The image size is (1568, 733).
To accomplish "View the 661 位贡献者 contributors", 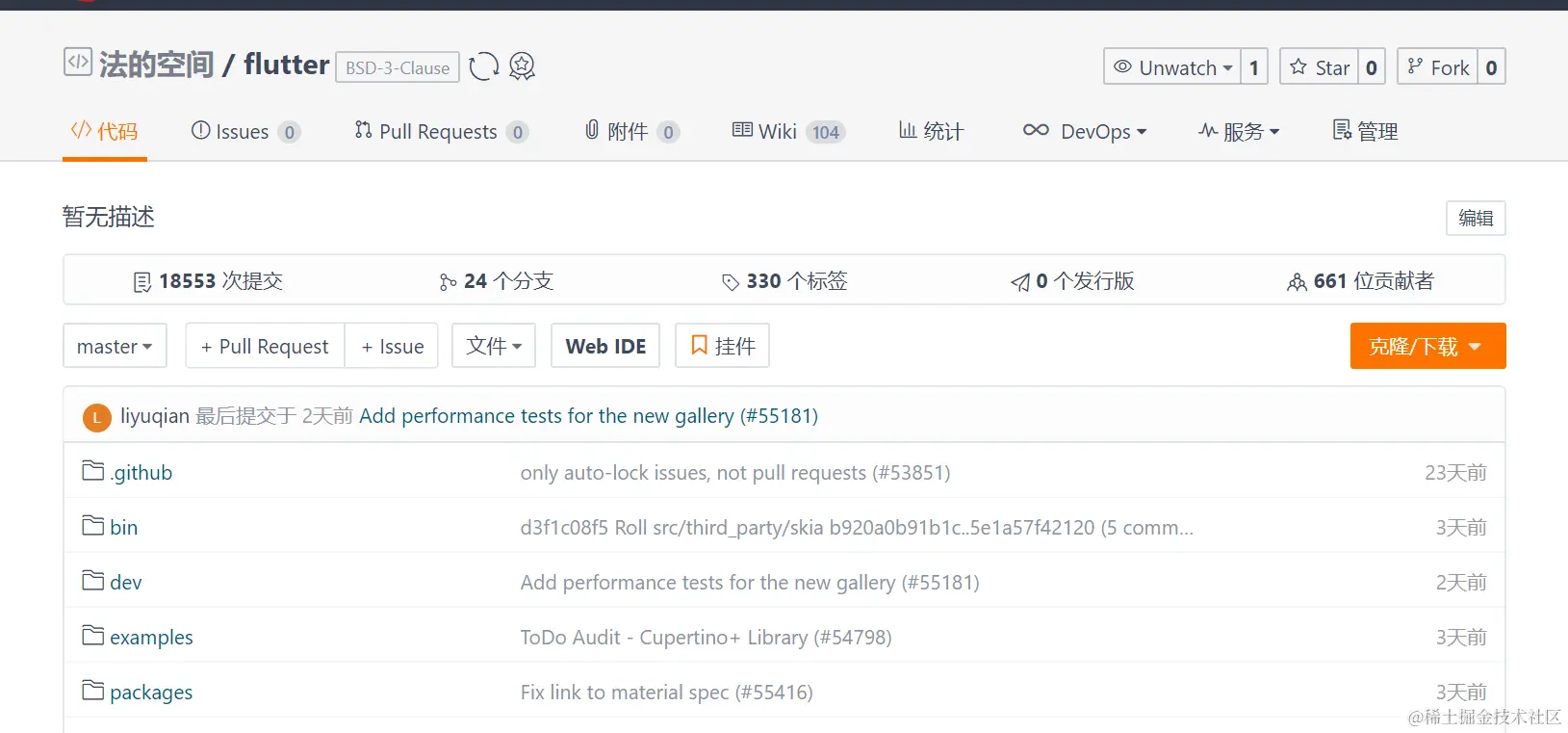I will coord(1360,281).
